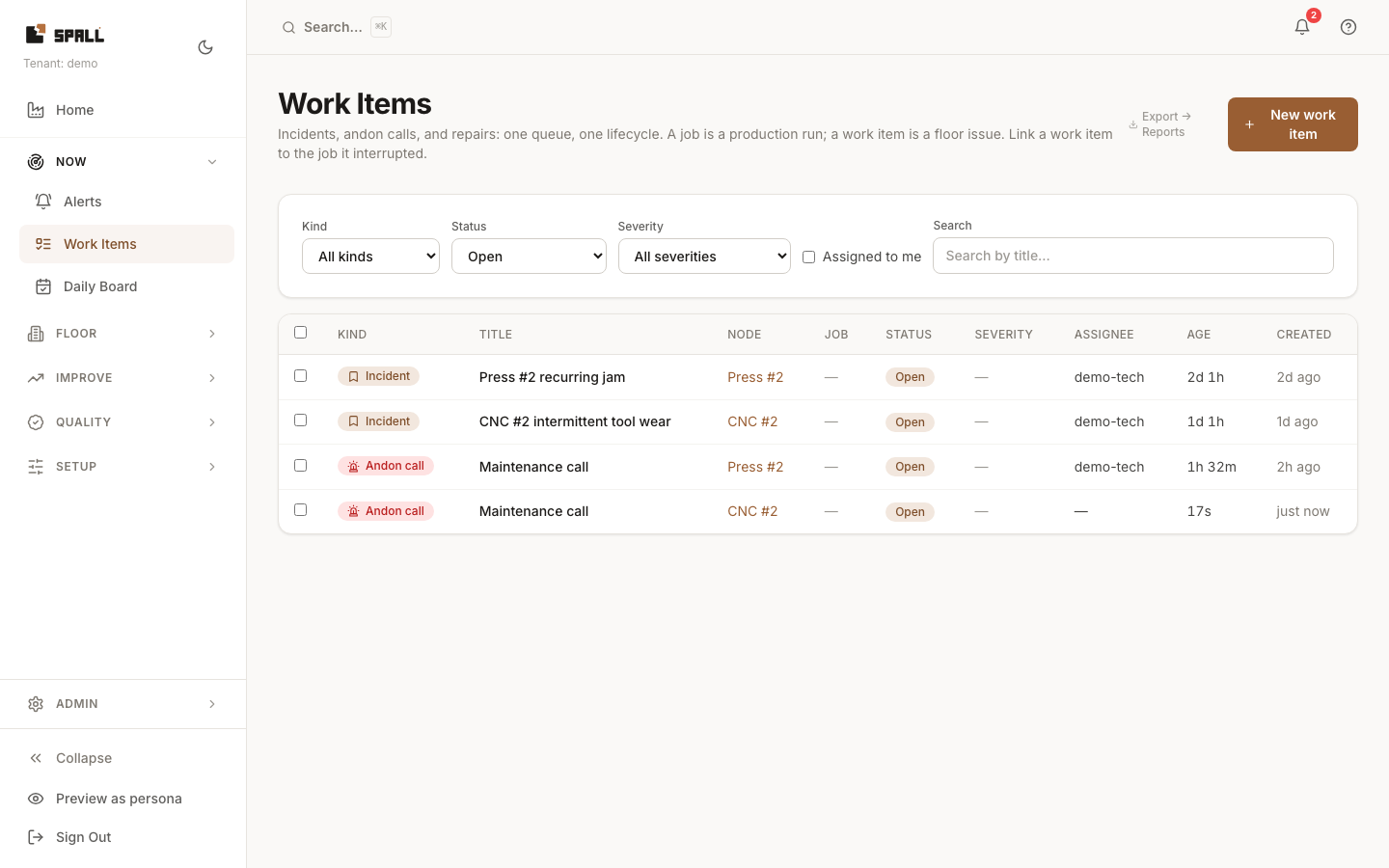Collapse the sidebar via Collapse label

84,758
